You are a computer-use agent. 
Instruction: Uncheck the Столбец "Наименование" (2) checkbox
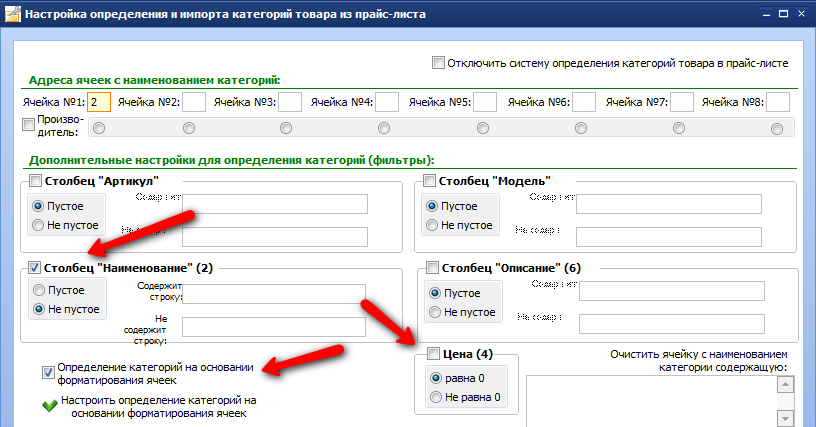coord(34,268)
